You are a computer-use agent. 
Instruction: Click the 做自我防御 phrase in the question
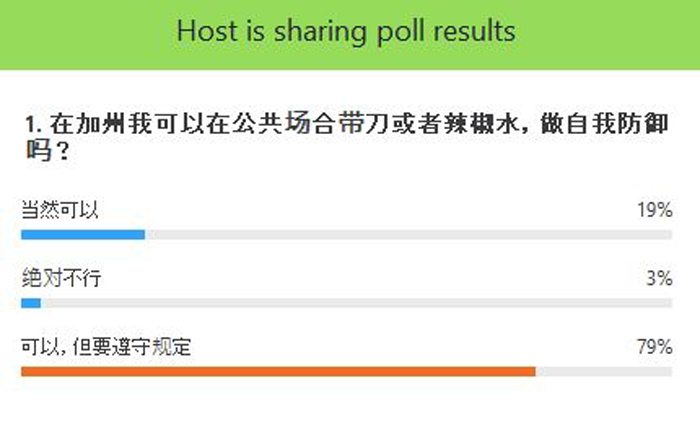point(604,124)
